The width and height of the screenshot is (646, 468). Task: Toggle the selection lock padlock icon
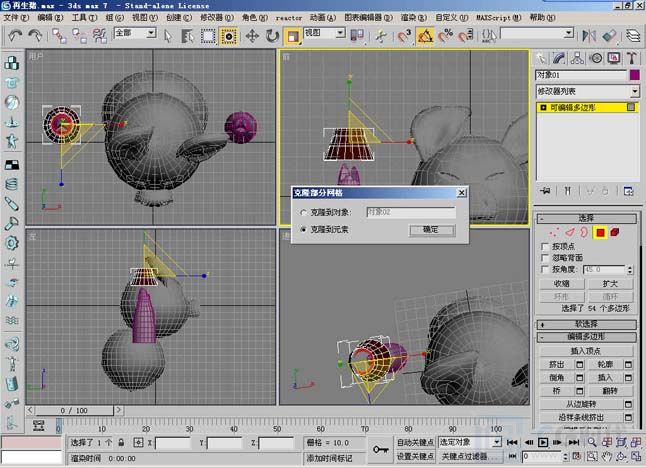point(121,442)
